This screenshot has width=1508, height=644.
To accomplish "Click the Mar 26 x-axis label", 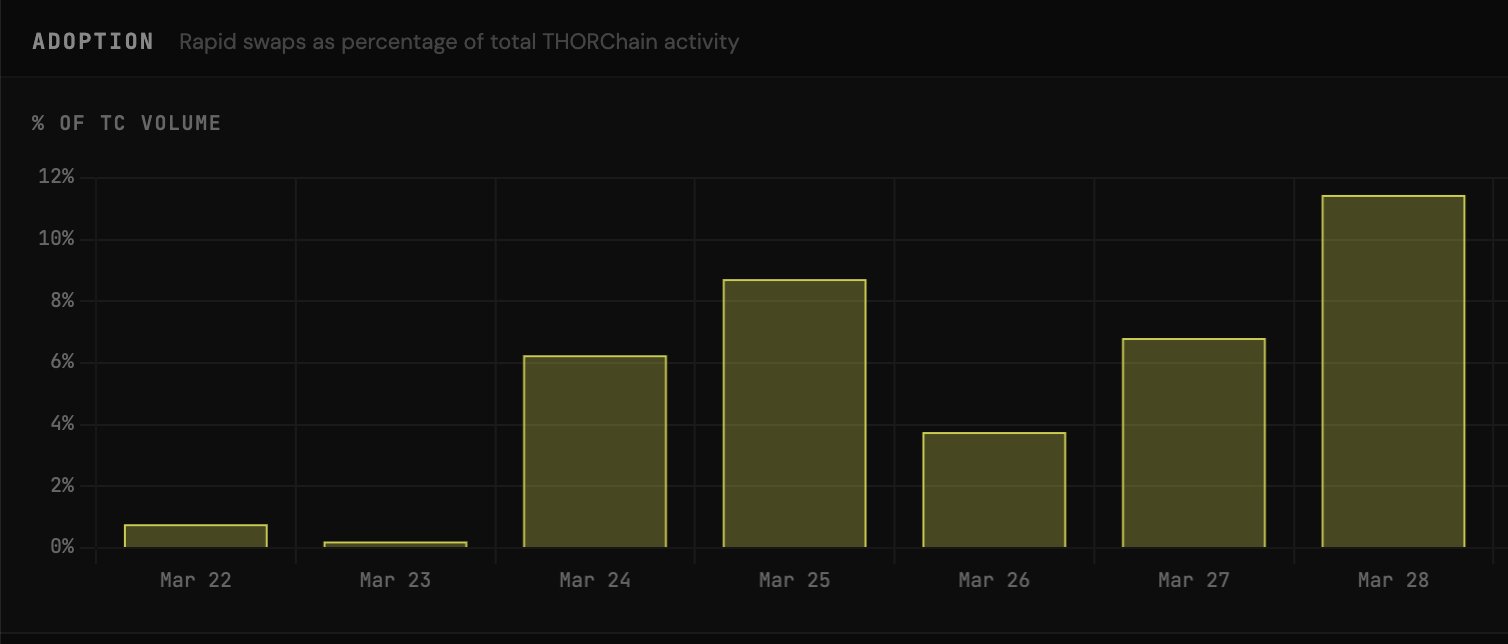I will pos(994,580).
